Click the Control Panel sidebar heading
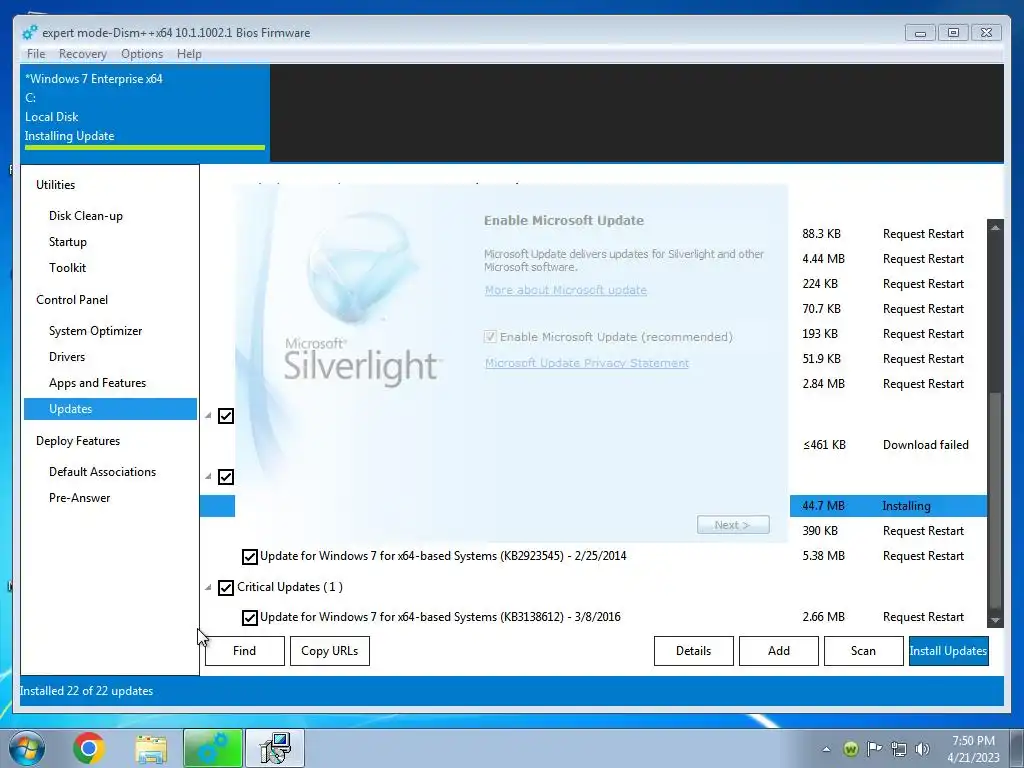The image size is (1024, 768). [72, 300]
